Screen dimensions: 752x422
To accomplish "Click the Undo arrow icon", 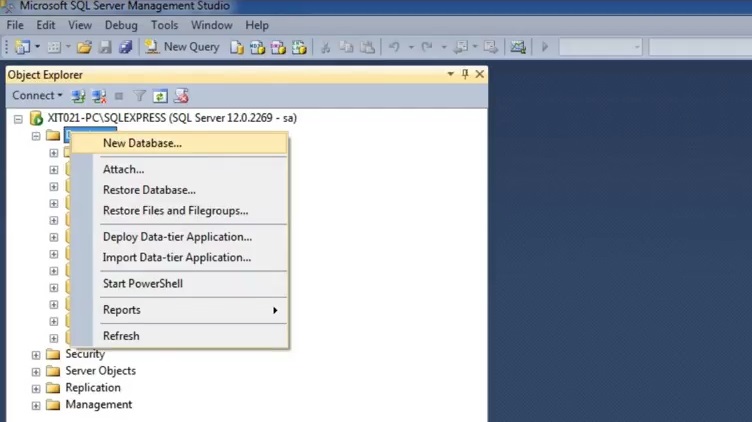I will (x=394, y=47).
